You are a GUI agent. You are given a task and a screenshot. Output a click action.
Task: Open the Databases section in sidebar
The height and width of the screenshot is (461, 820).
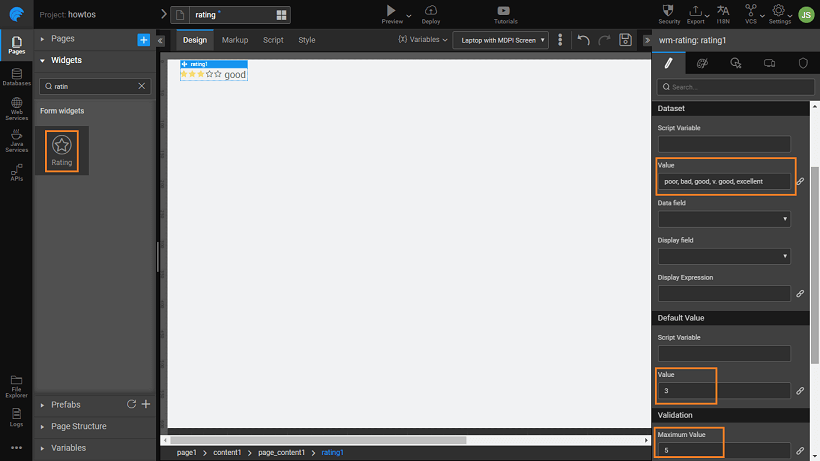tap(16, 79)
